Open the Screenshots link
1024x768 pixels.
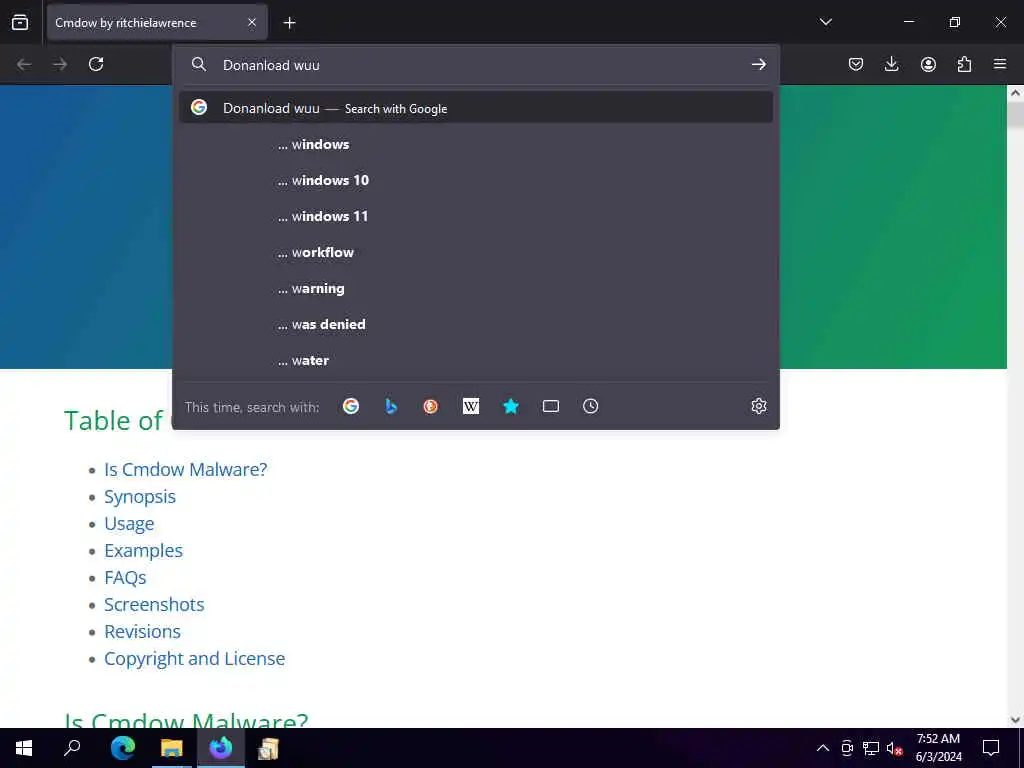(x=154, y=605)
